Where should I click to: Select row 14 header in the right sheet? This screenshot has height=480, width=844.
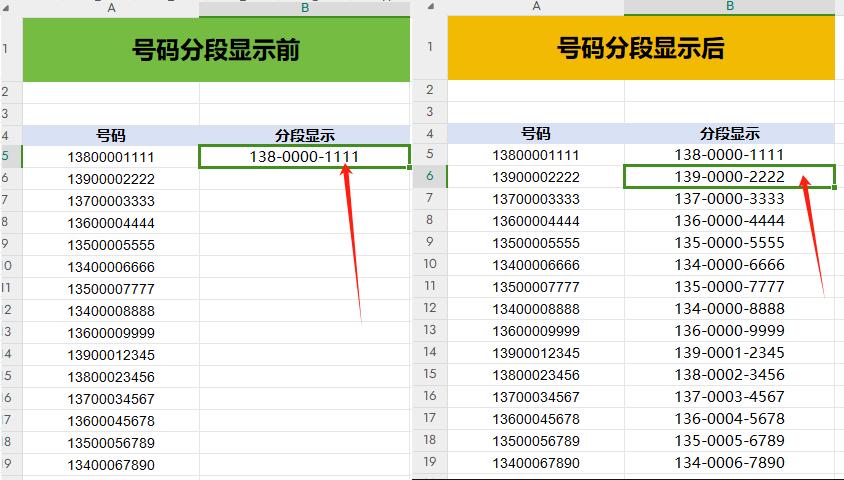tap(430, 353)
